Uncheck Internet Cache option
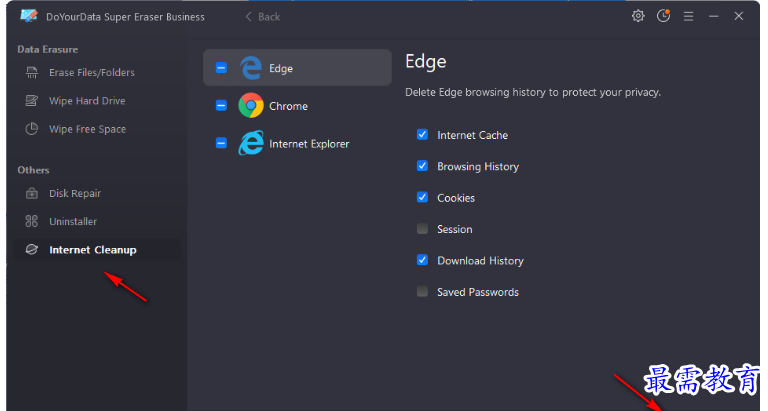768x411 pixels. click(x=422, y=135)
